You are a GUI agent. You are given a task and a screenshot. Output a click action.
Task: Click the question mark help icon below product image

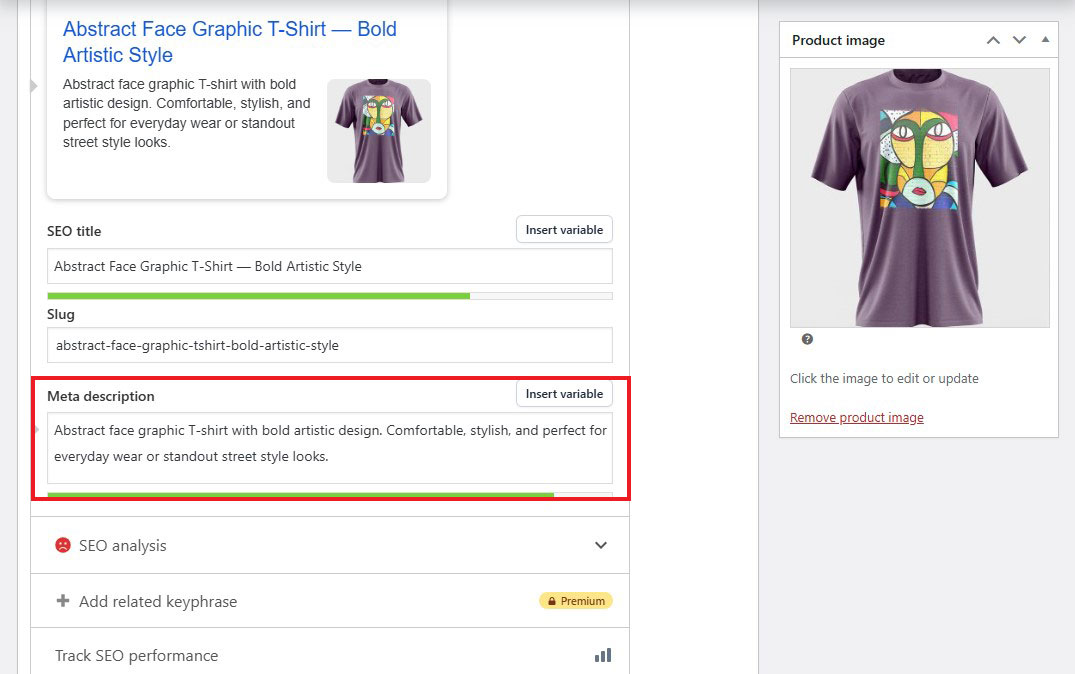point(807,339)
